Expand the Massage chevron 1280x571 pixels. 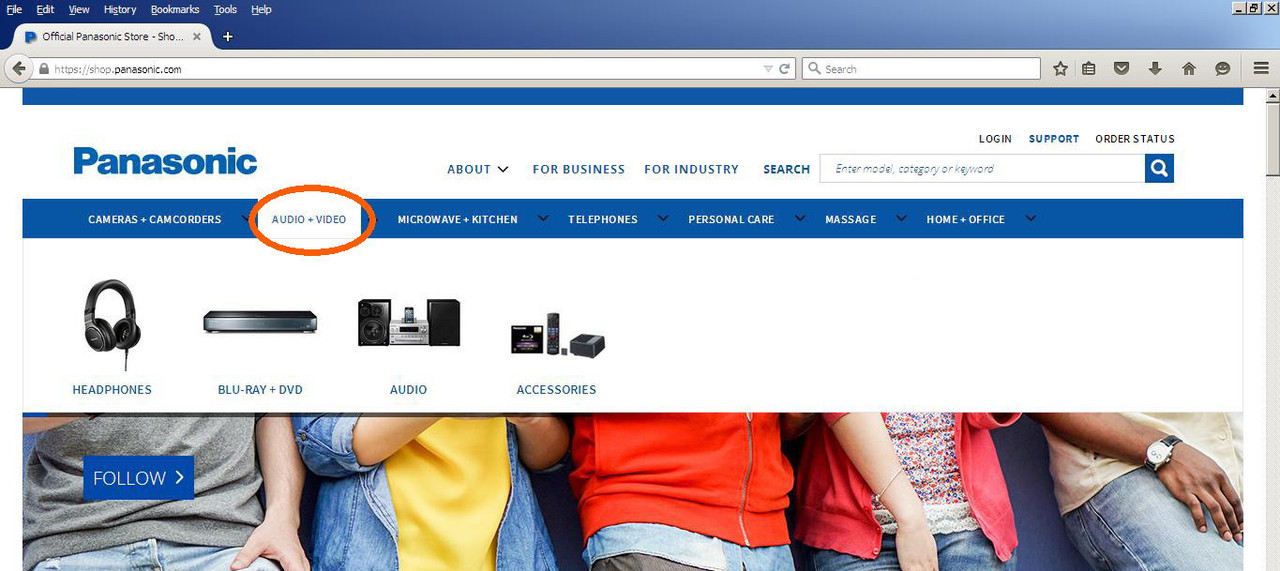pos(900,219)
